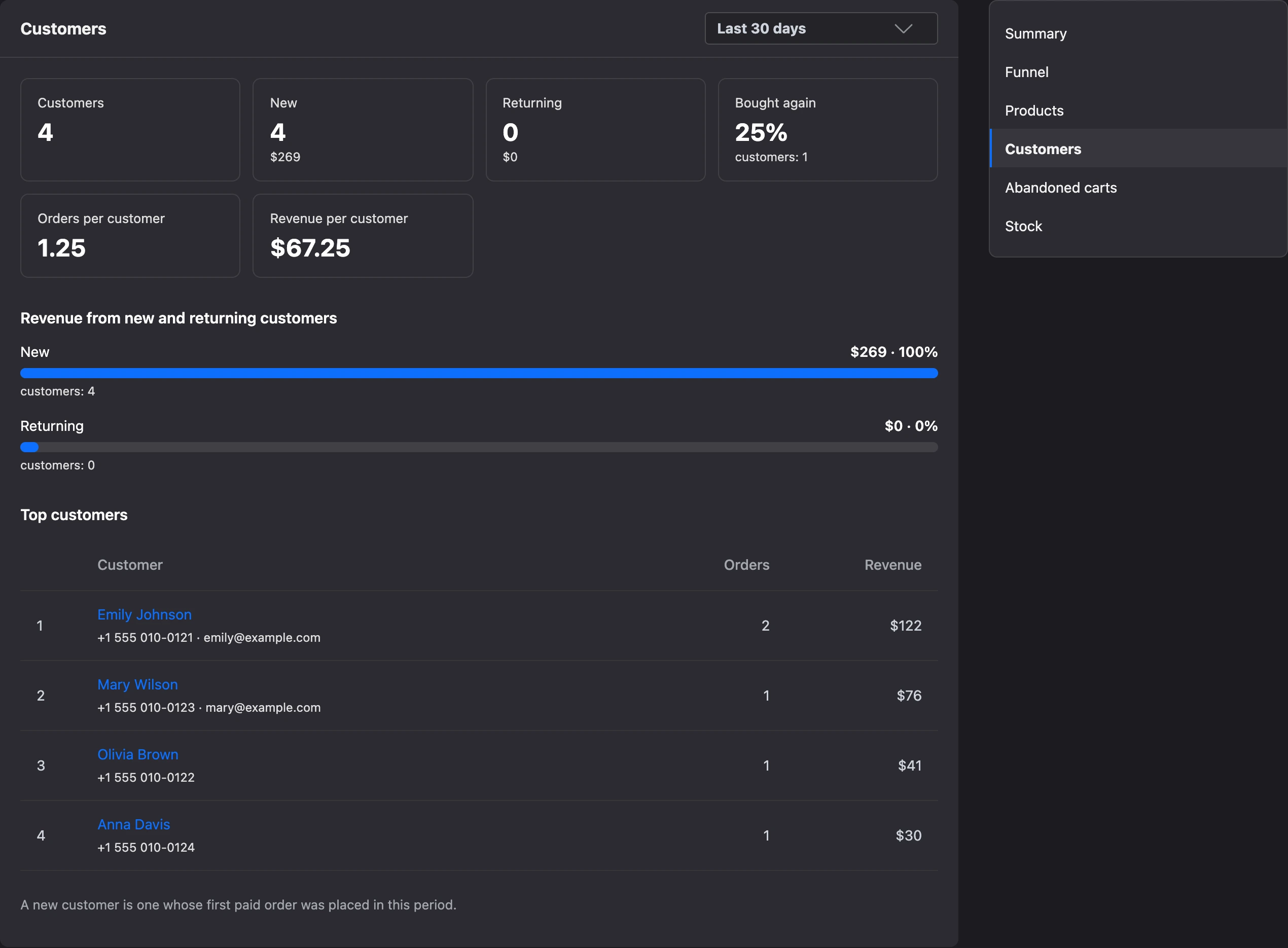Click the 'customers: 0' caption under Returning bar
Viewport: 1288px width, 948px height.
point(57,466)
